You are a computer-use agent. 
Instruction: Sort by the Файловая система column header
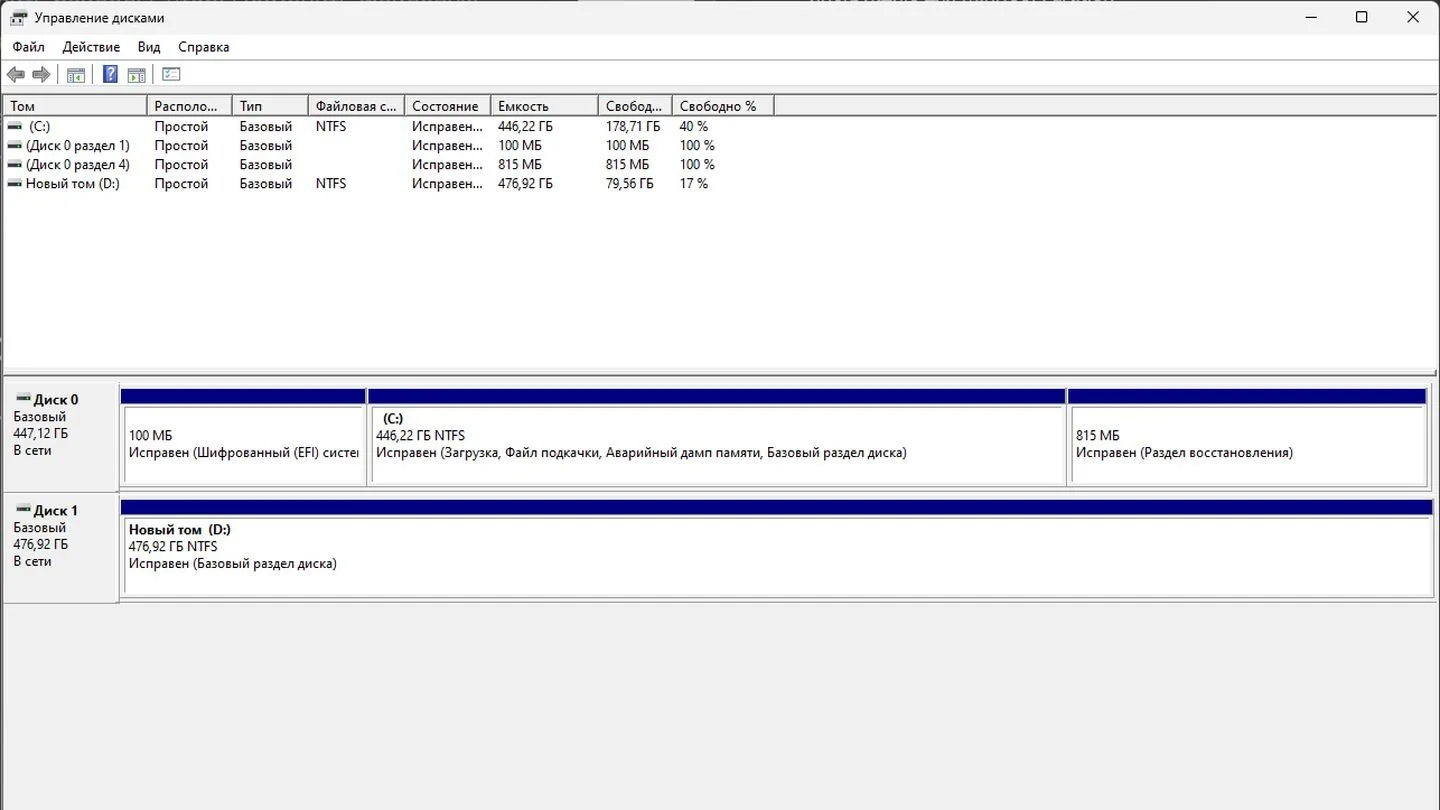click(x=356, y=106)
